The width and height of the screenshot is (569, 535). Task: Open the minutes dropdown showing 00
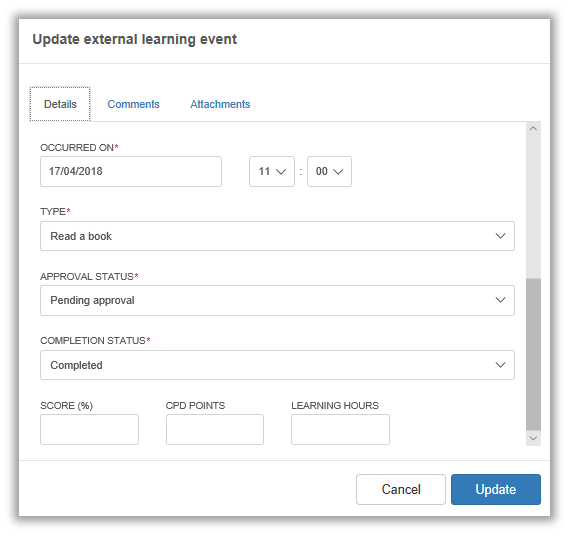point(329,171)
